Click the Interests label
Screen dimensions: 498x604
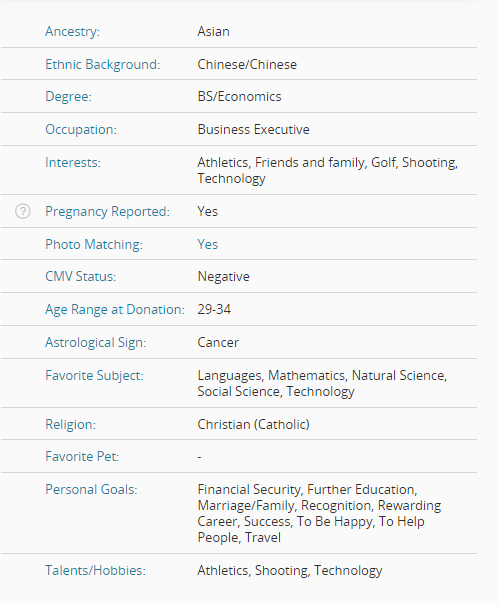tap(73, 163)
